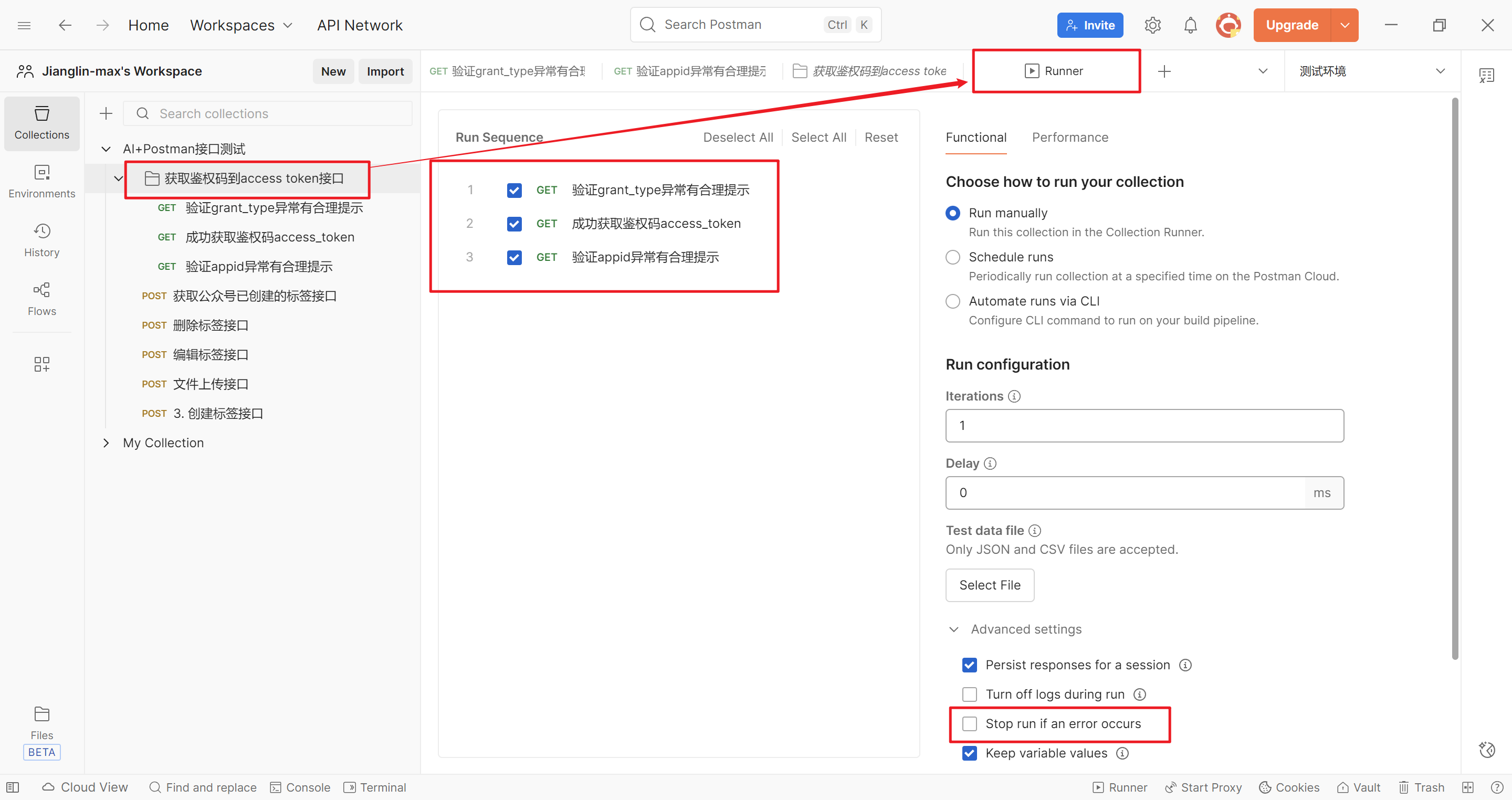1512x800 pixels.
Task: Click the New button
Action: 333,71
